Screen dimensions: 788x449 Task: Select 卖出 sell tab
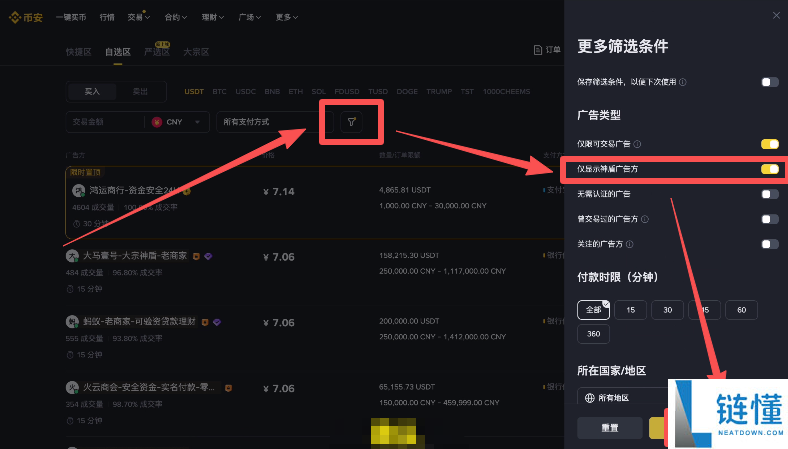(140, 92)
